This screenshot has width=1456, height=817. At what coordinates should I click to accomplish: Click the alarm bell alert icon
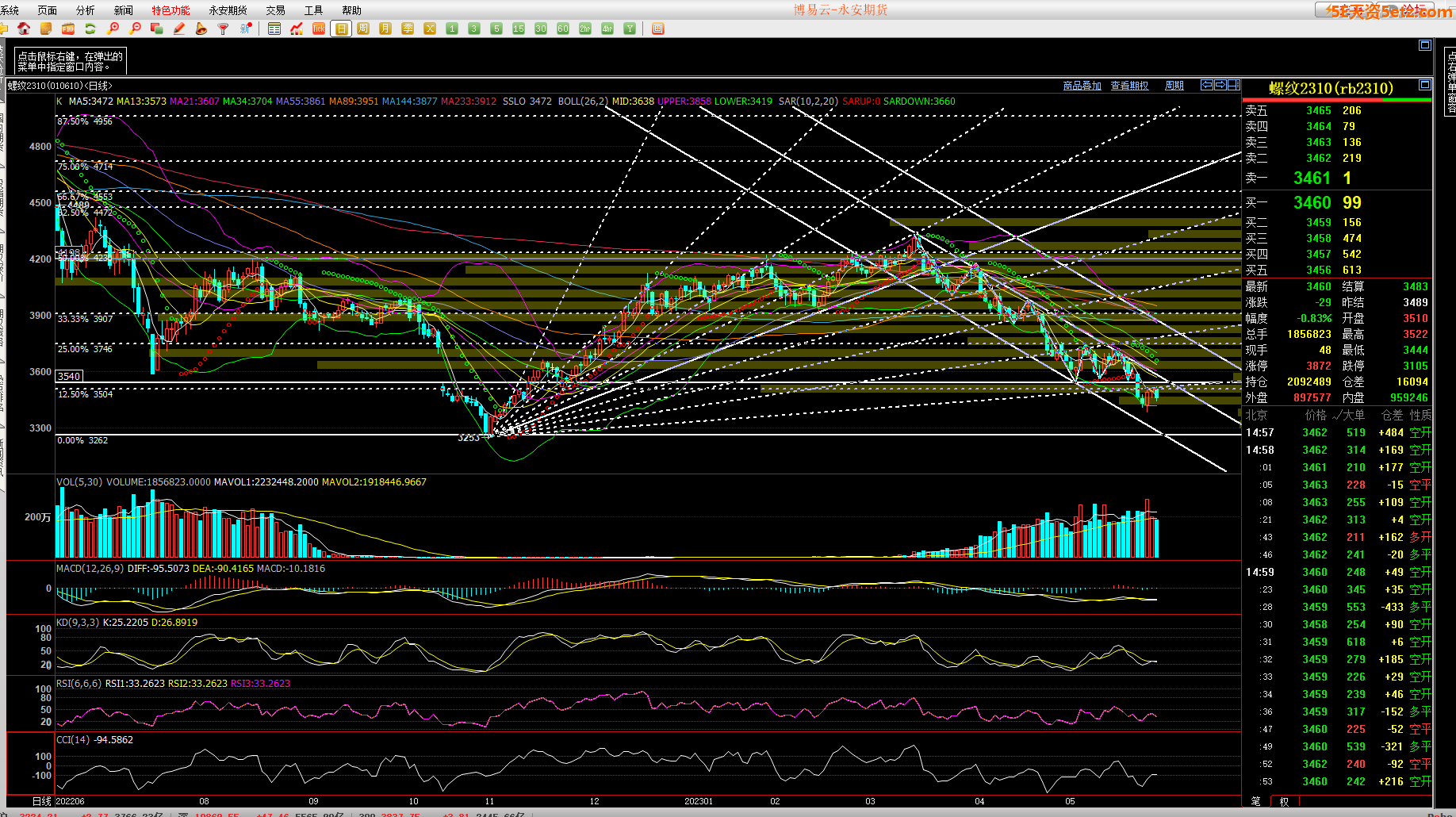201,29
